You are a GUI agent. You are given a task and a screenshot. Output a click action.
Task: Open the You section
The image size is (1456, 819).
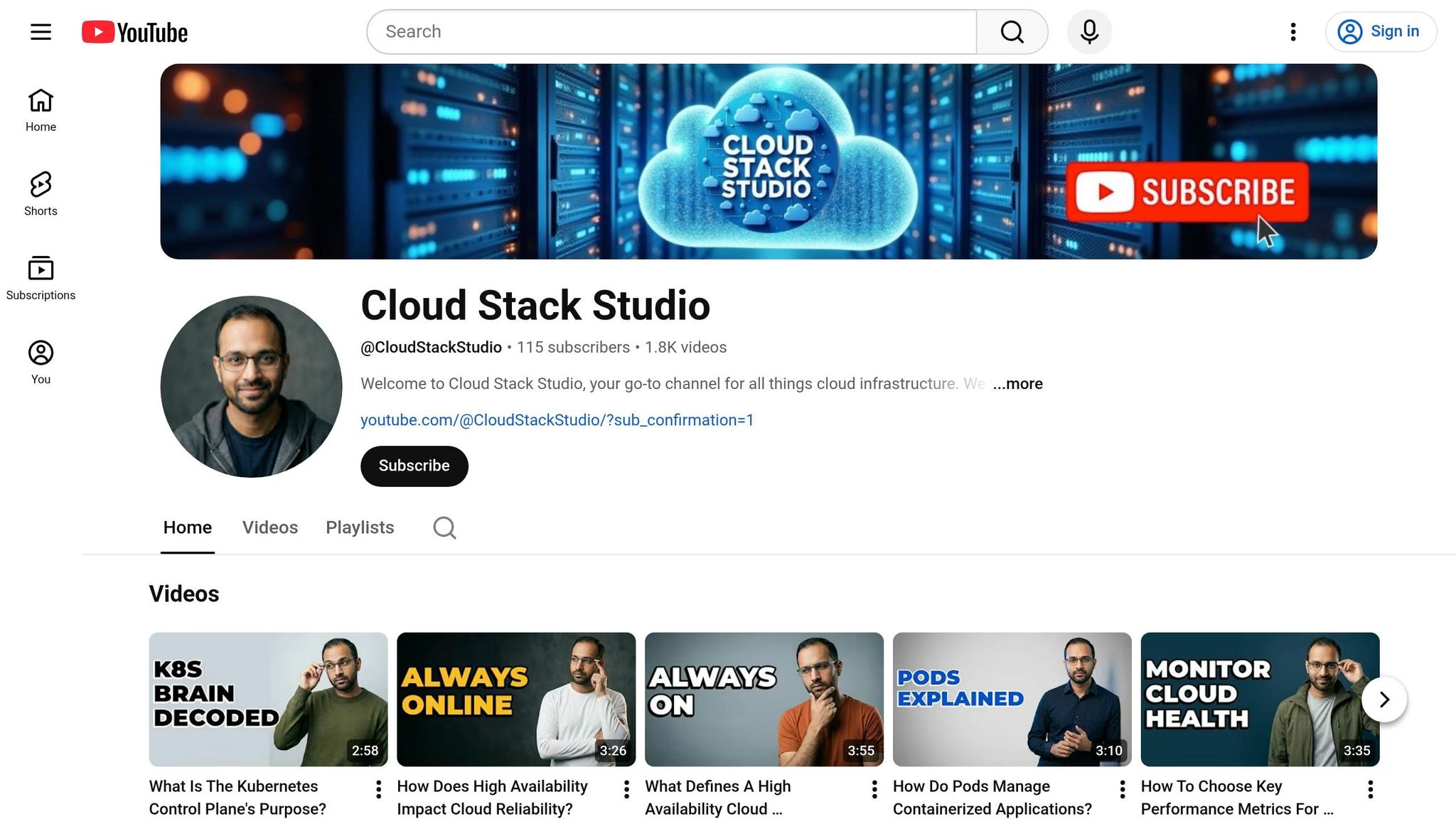coord(41,363)
